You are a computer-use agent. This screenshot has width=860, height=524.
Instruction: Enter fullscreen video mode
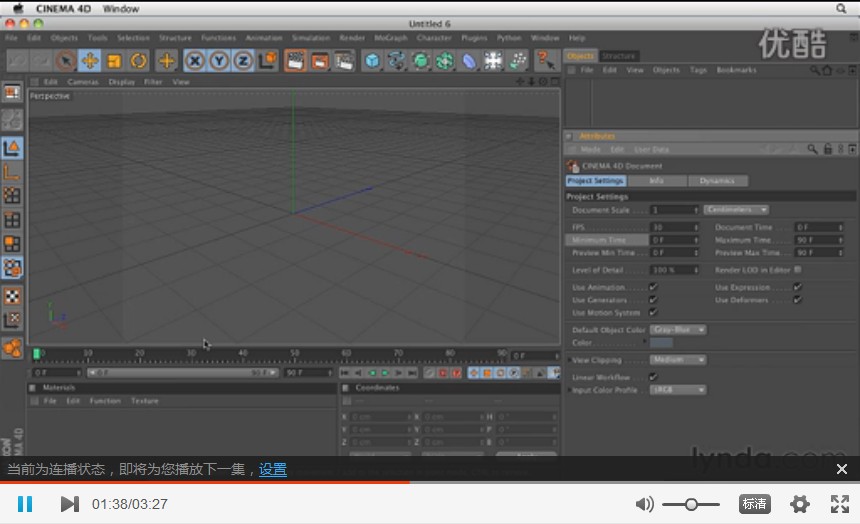pyautogui.click(x=840, y=504)
